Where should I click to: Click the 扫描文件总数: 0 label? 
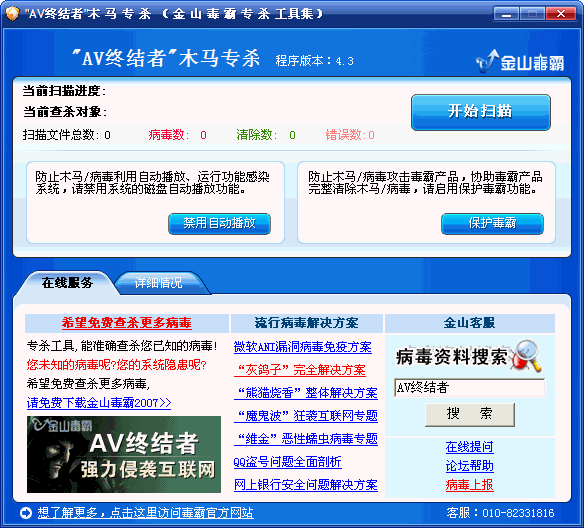(x=67, y=135)
